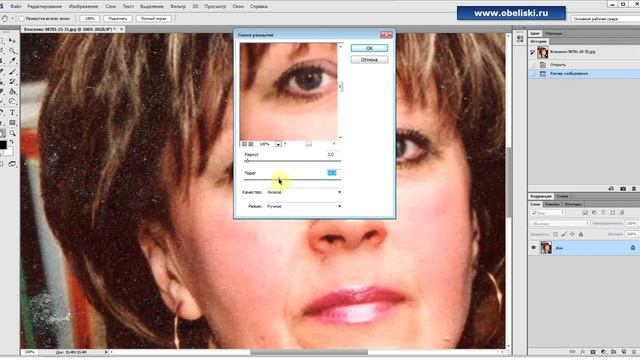Image resolution: width=640 pixels, height=360 pixels.
Task: Click Отмена in blur dialog
Action: click(x=369, y=60)
